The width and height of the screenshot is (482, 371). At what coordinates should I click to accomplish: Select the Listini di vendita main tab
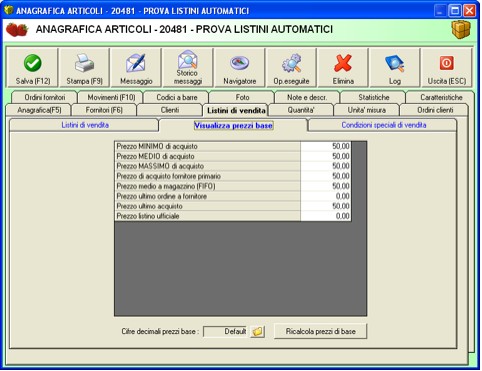coord(236,110)
